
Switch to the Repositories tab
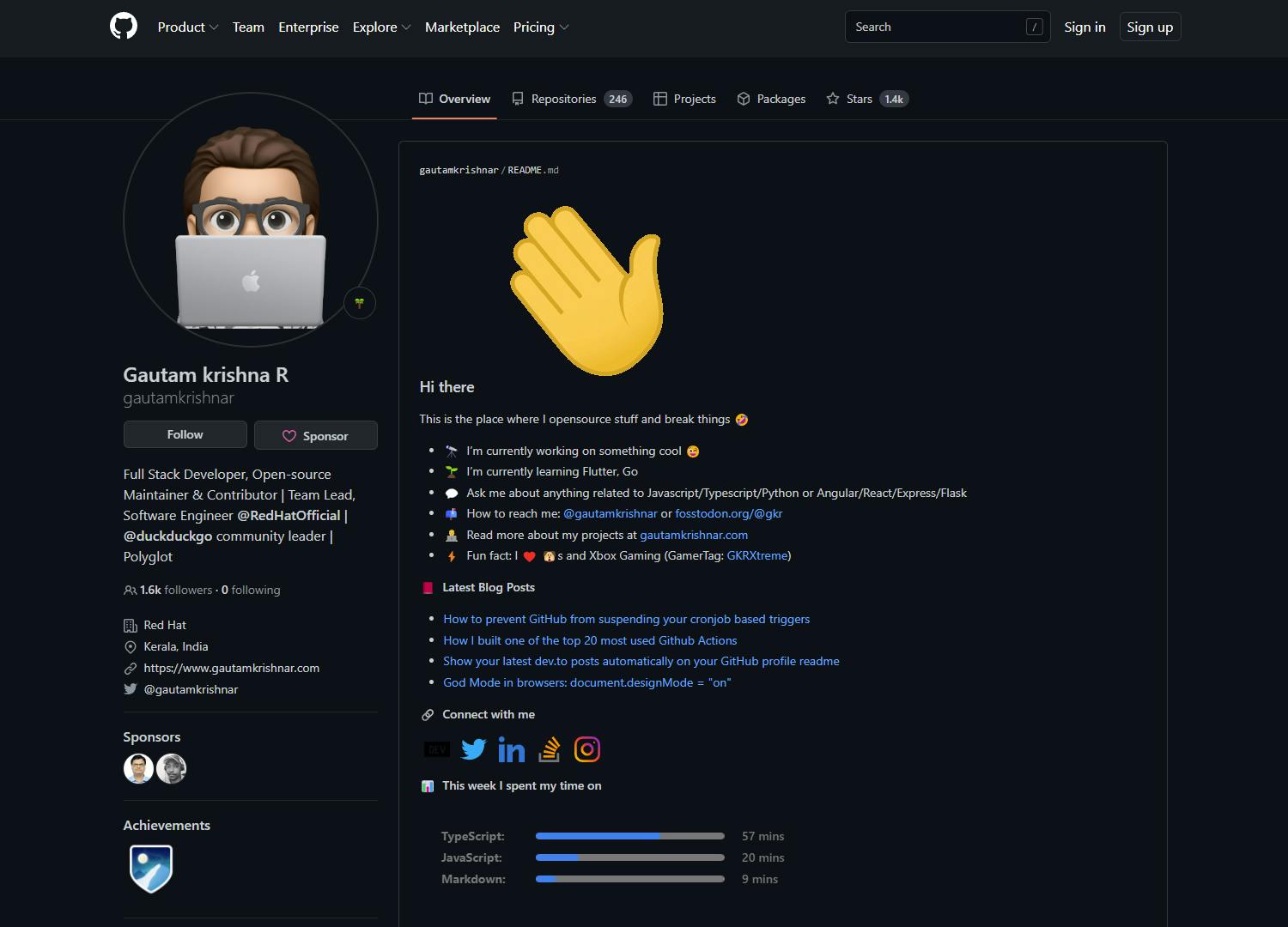tap(572, 99)
